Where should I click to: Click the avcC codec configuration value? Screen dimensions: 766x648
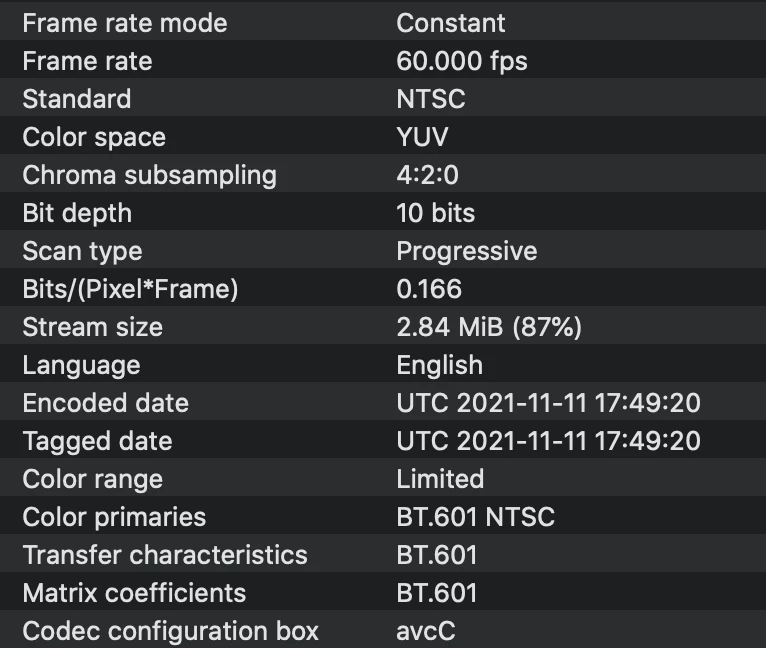click(x=426, y=631)
